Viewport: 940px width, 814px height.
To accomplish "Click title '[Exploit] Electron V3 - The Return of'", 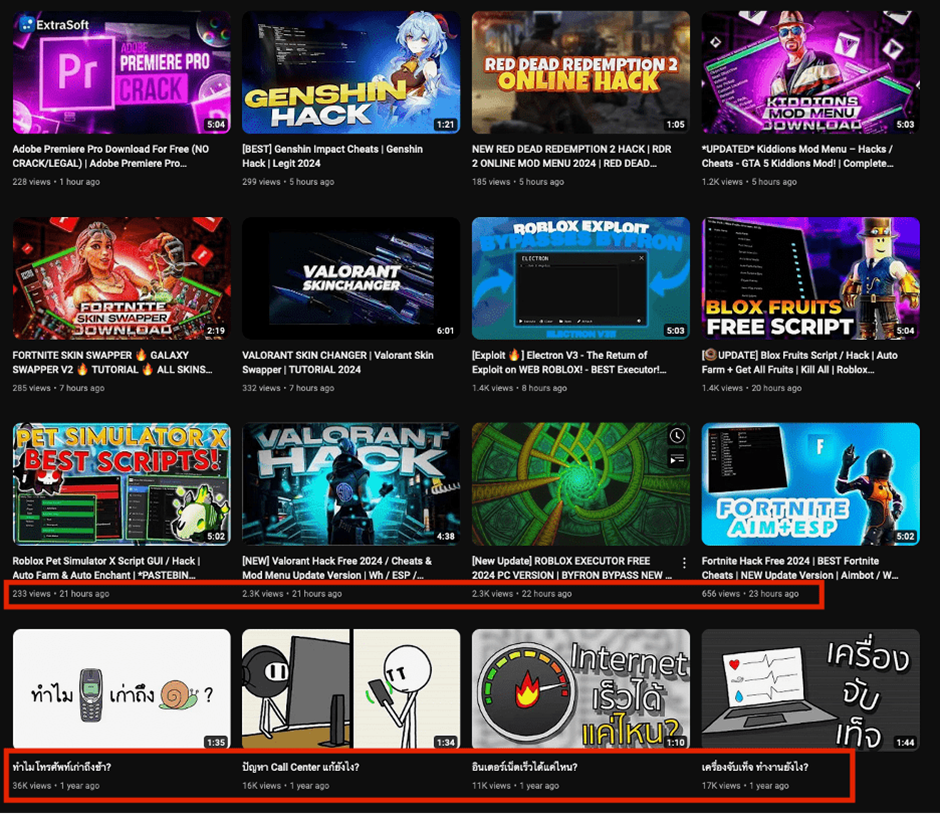I will coord(569,362).
